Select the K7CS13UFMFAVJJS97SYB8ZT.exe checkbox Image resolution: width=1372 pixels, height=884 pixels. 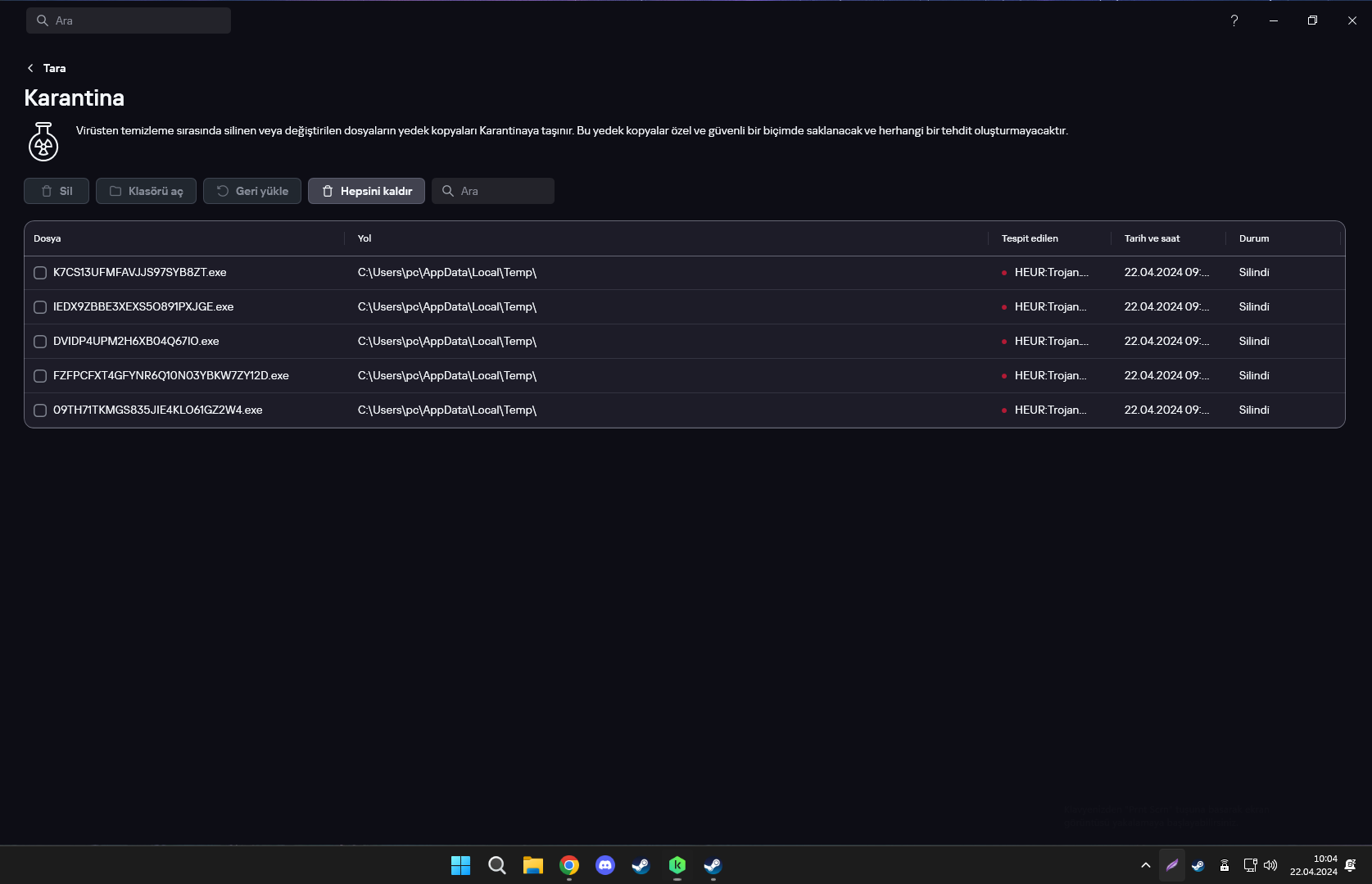[40, 272]
